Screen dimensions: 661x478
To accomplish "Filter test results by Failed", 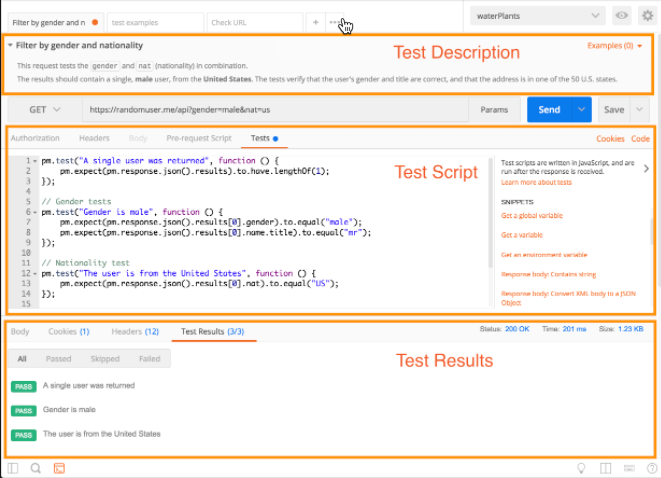I will tap(150, 359).
